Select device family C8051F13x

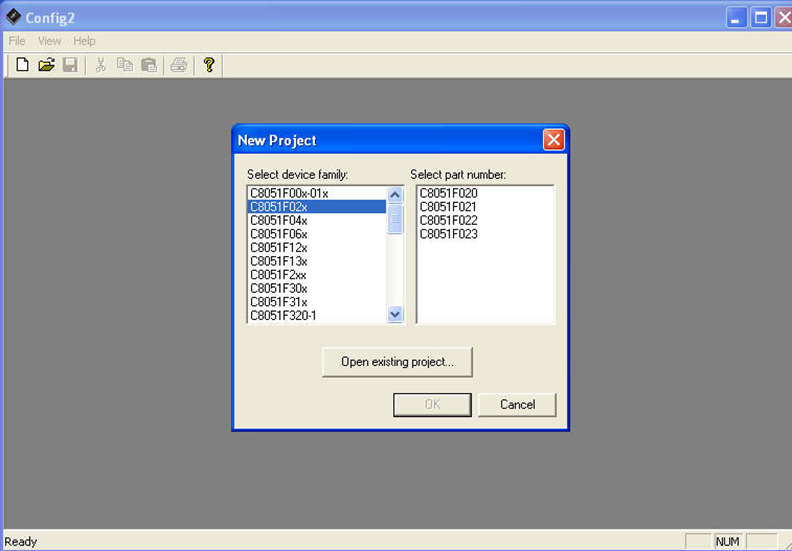point(317,262)
